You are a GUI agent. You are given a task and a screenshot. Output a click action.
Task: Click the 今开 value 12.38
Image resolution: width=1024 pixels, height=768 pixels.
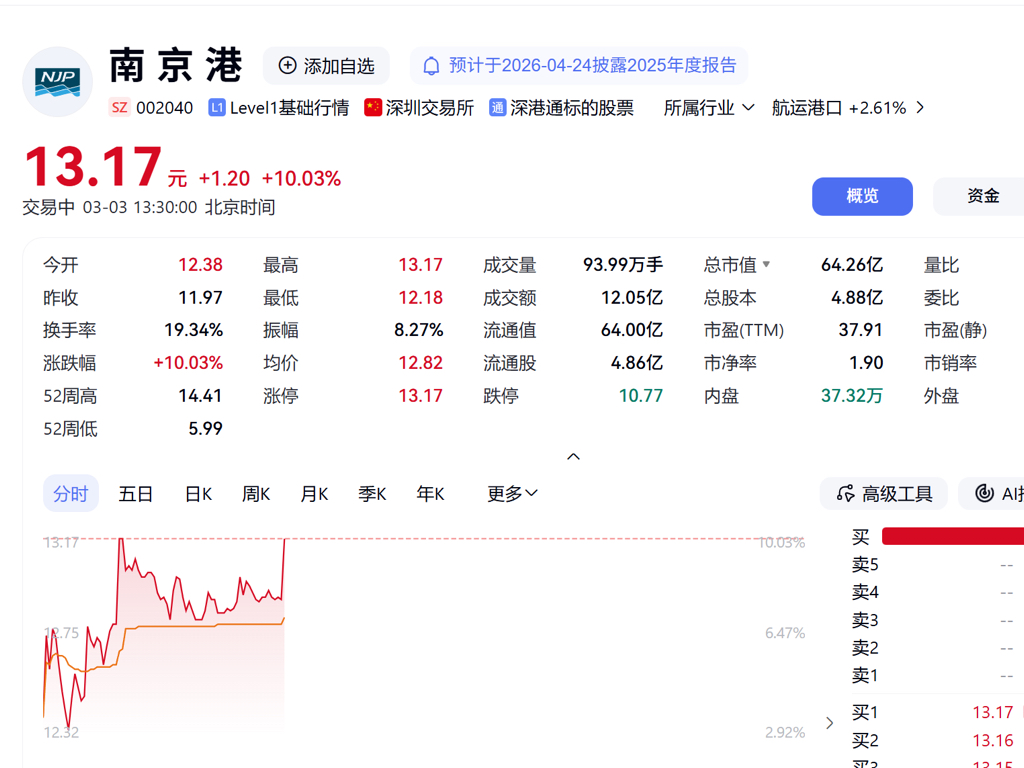coord(200,264)
